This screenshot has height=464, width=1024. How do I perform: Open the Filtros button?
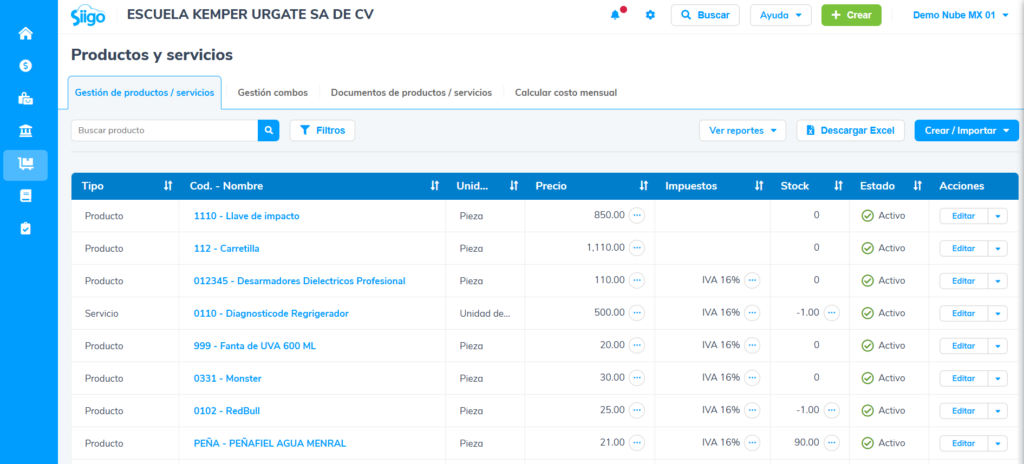click(322, 131)
